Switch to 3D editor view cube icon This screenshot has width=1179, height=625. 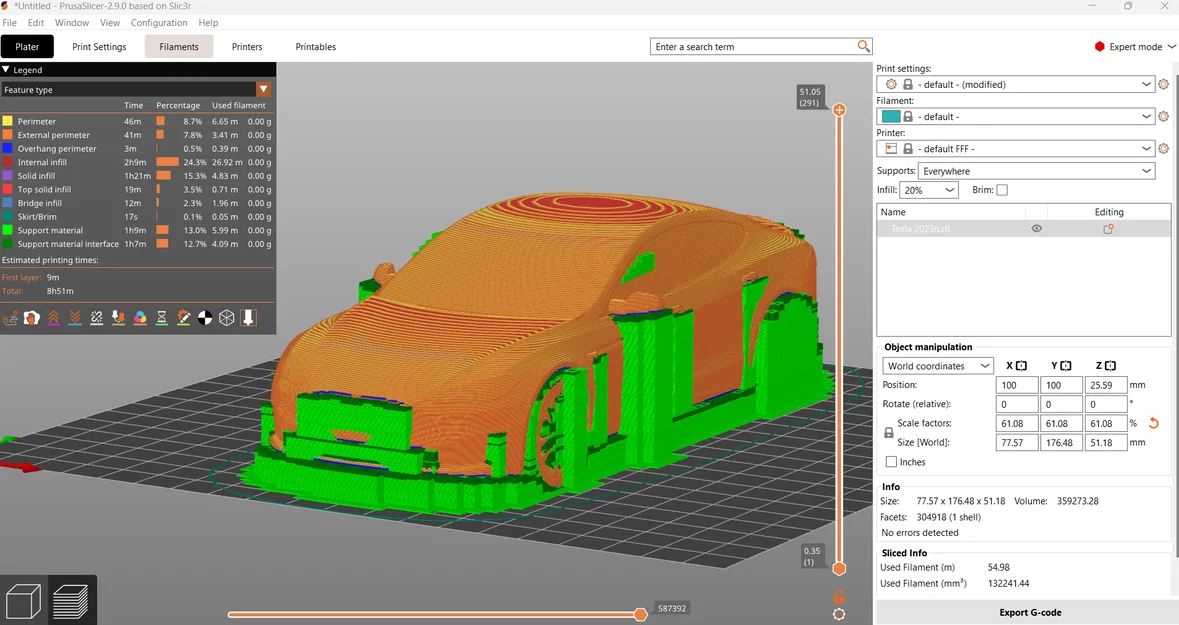click(x=23, y=601)
